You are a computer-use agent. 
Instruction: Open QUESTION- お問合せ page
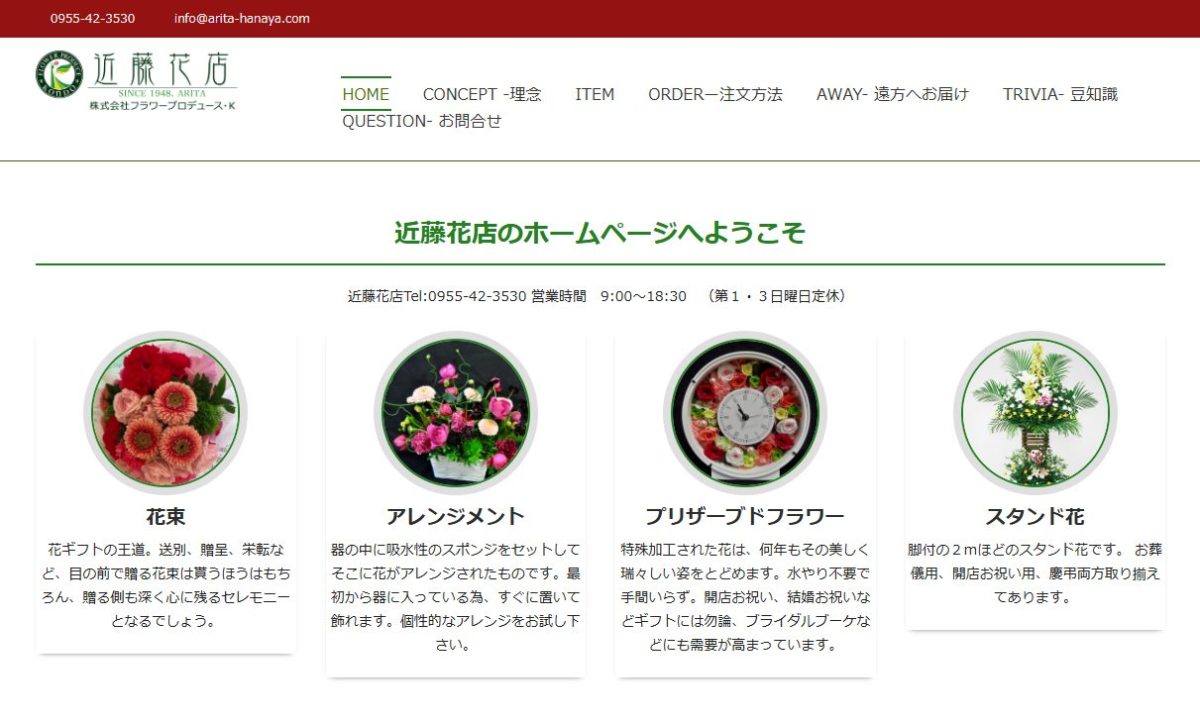pos(422,121)
